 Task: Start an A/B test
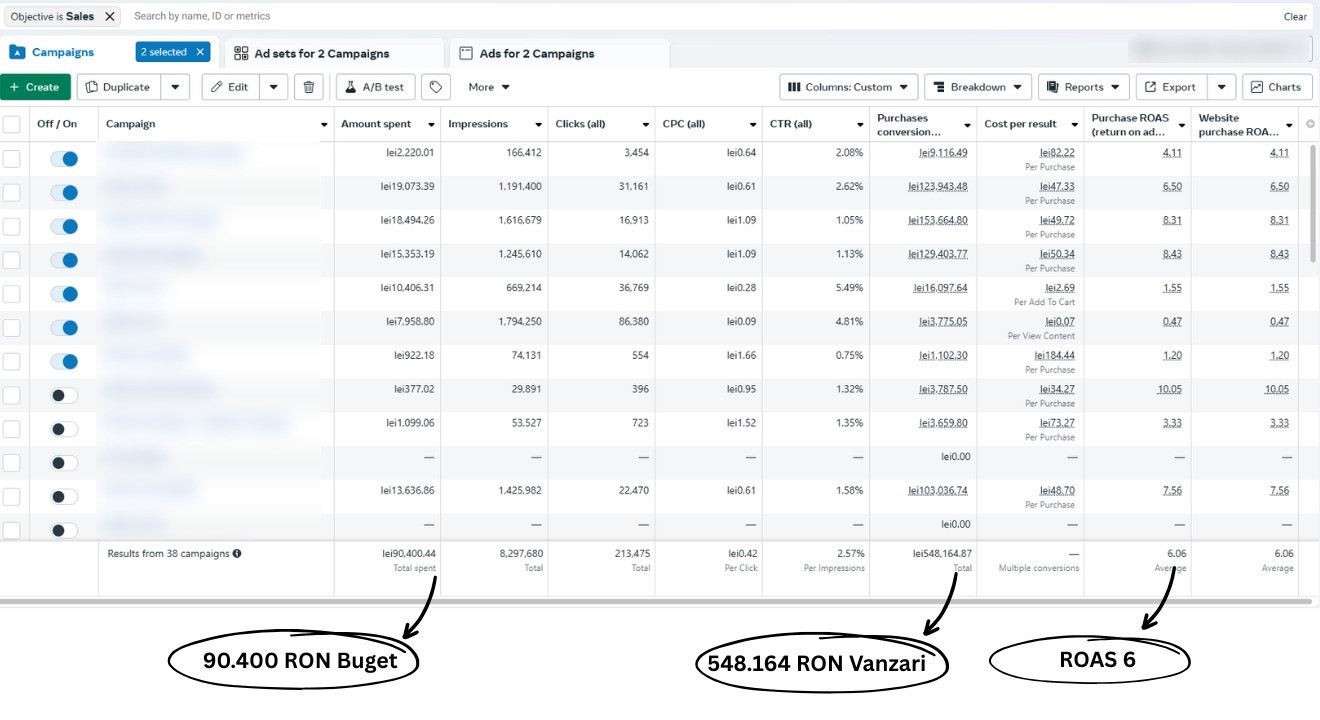click(375, 87)
